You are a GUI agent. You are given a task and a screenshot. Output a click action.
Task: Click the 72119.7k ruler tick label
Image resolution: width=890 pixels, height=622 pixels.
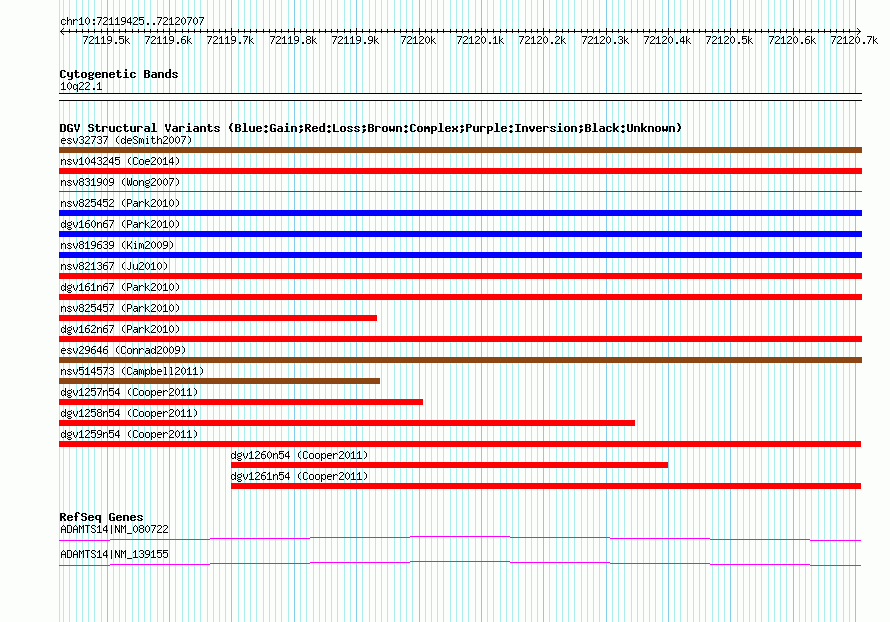coord(230,40)
